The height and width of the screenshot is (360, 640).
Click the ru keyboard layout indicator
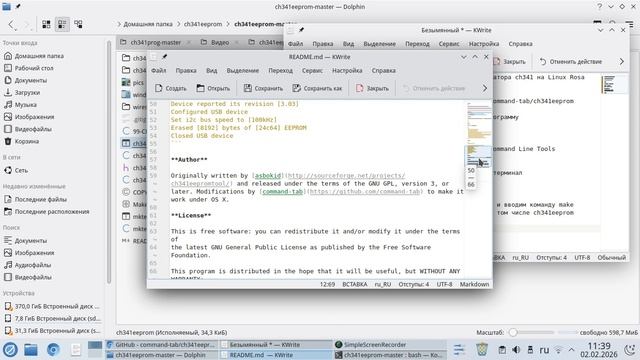click(544, 350)
